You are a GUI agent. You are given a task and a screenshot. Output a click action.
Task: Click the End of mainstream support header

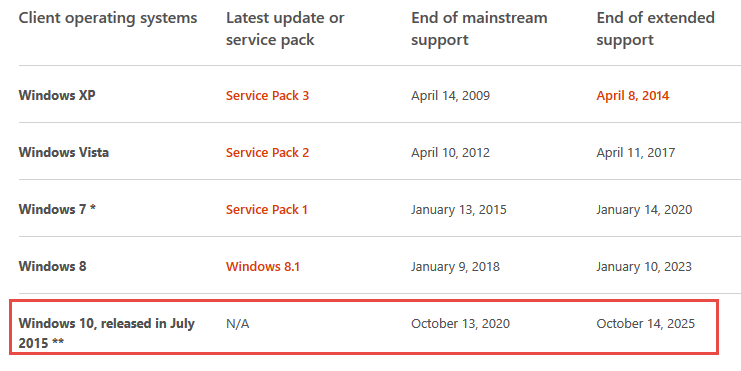point(479,29)
